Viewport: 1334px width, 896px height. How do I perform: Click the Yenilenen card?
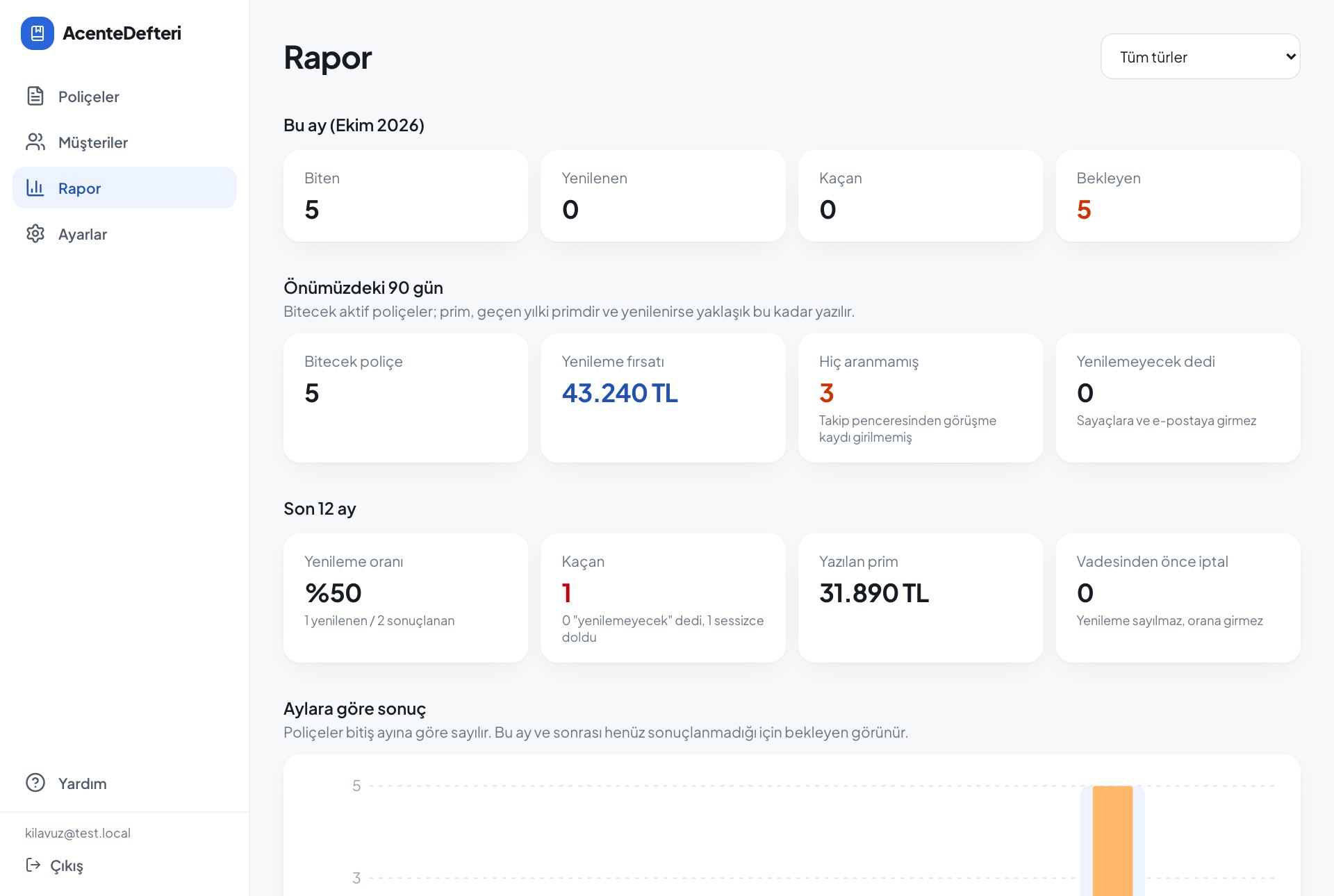(663, 196)
